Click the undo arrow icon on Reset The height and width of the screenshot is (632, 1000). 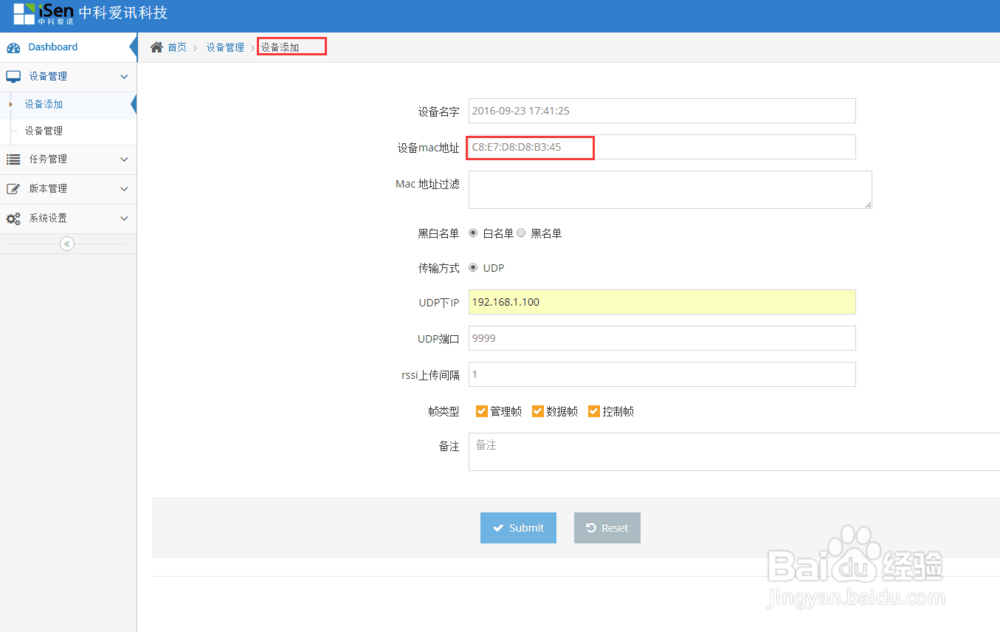click(591, 528)
